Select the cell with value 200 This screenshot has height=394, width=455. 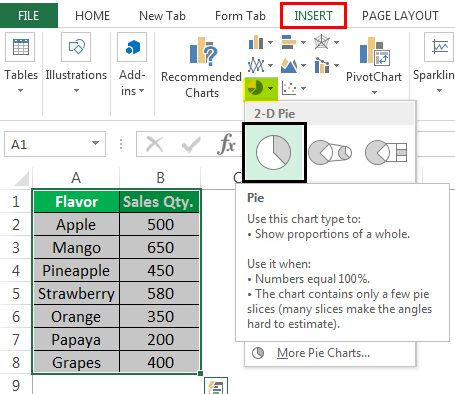coord(160,339)
